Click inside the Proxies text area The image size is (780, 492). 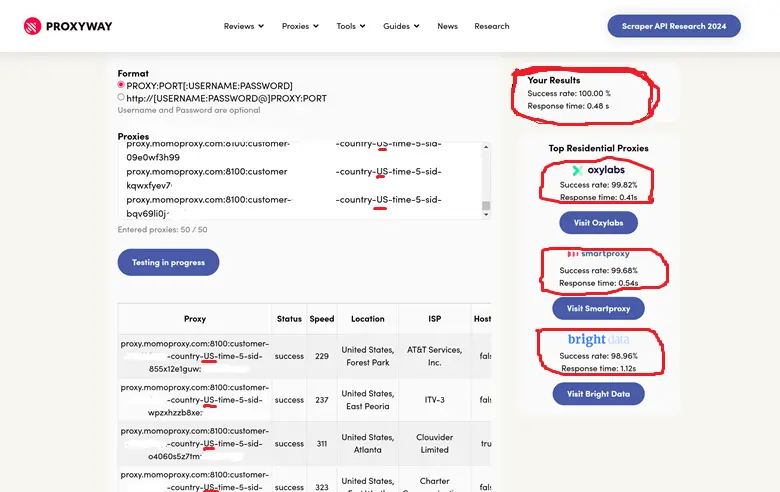(300, 180)
